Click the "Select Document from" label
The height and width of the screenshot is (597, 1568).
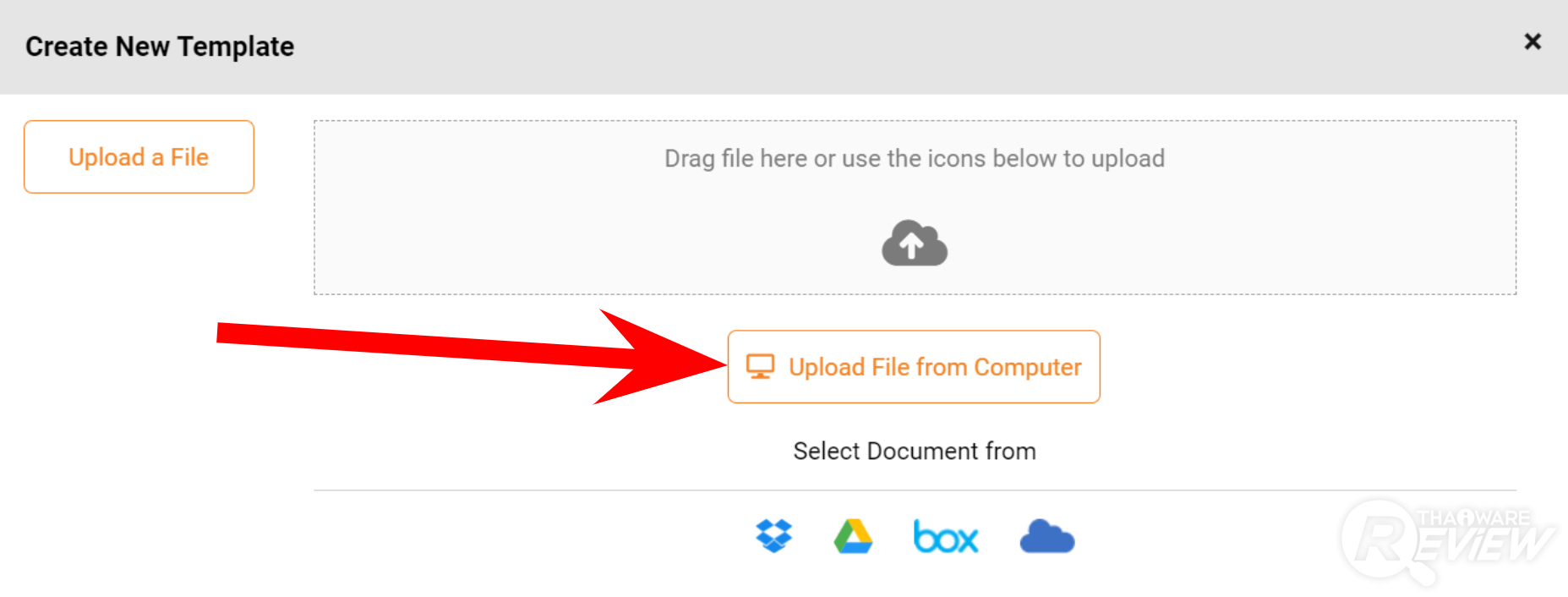(x=914, y=452)
